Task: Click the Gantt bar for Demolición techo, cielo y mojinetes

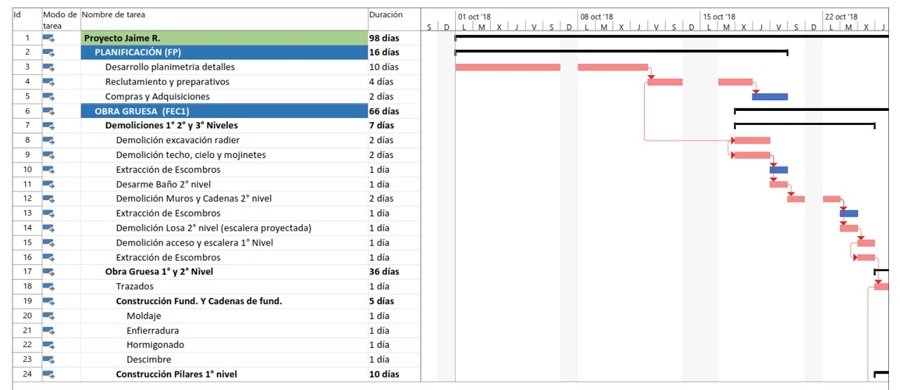Action: tap(752, 155)
